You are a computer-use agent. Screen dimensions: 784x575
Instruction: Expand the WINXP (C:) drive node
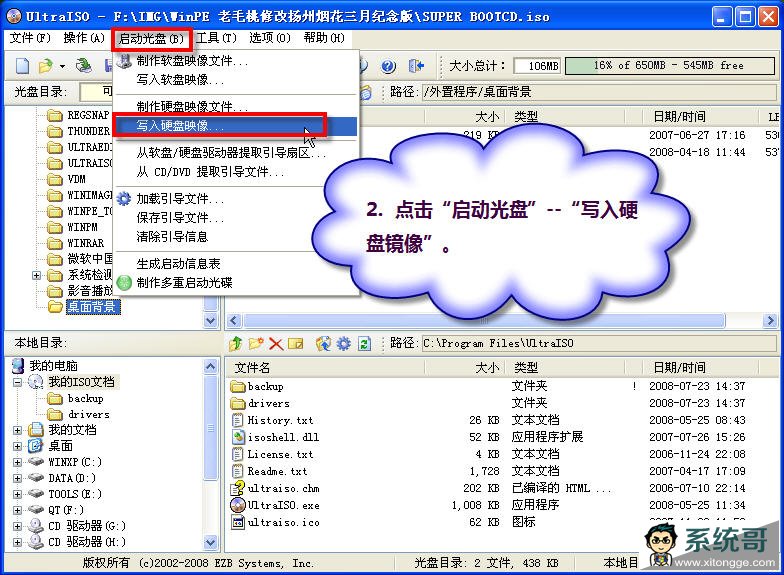[x=18, y=462]
